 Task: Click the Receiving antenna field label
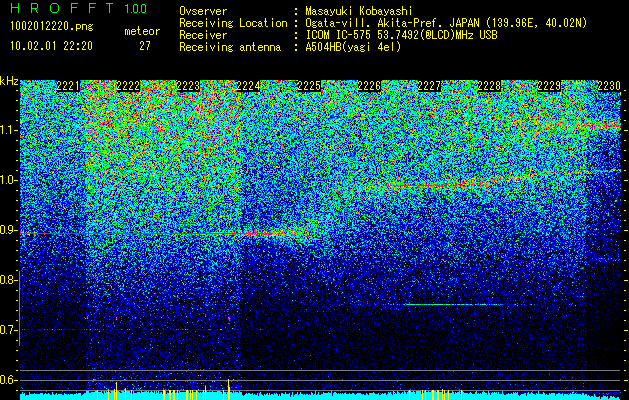pyautogui.click(x=230, y=47)
